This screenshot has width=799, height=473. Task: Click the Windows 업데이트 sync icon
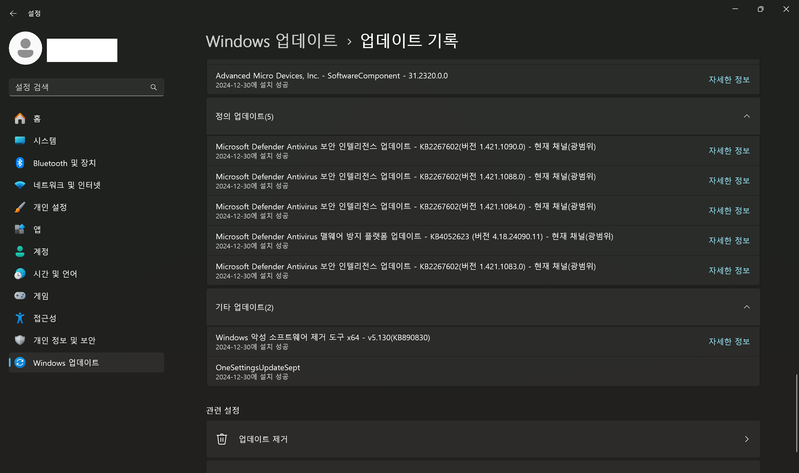[x=20, y=362]
